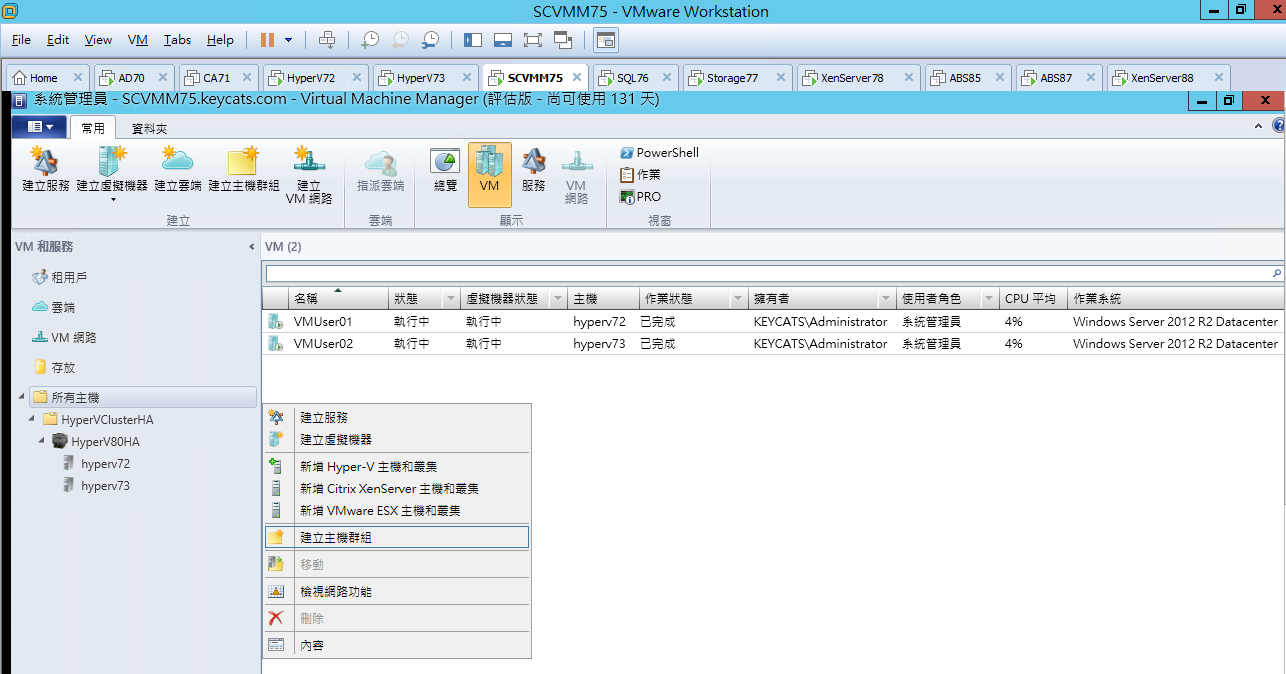Open VMware power options dropdown arrow
This screenshot has height=674, width=1286.
click(289, 40)
